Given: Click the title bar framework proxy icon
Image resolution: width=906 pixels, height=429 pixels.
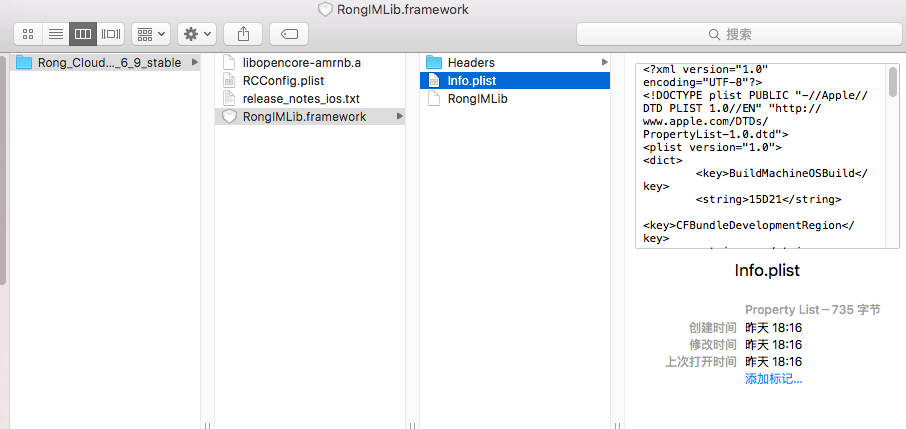Looking at the screenshot, I should point(325,9).
